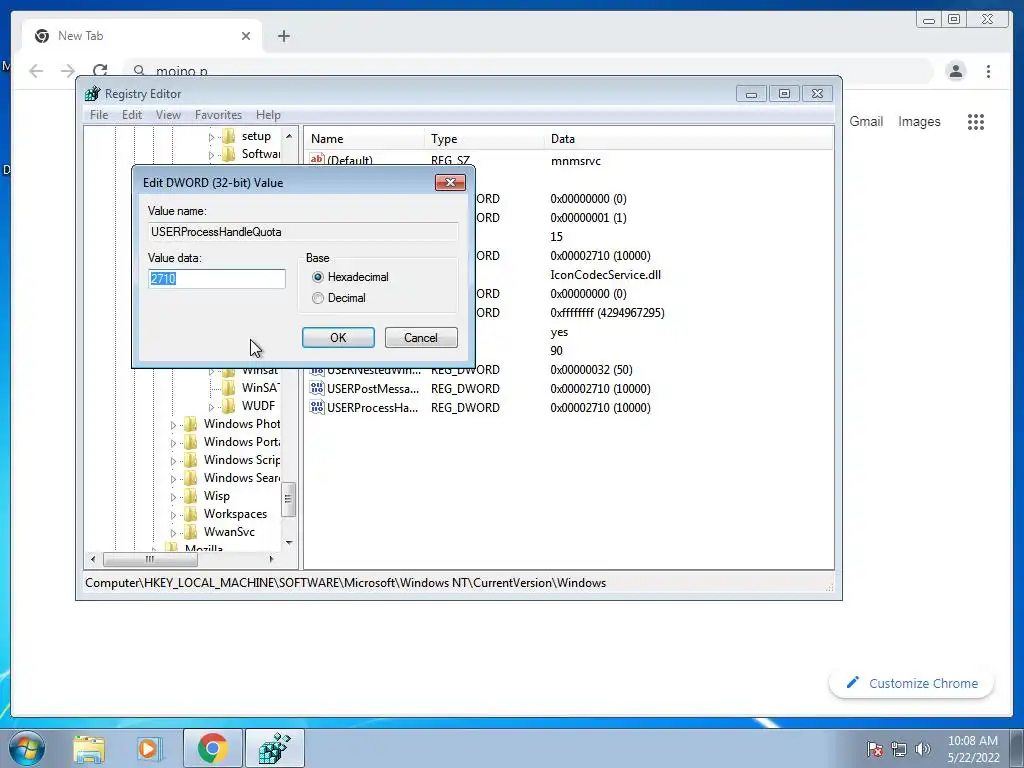1024x768 pixels.
Task: Expand the WUDF registry key
Action: tap(211, 407)
